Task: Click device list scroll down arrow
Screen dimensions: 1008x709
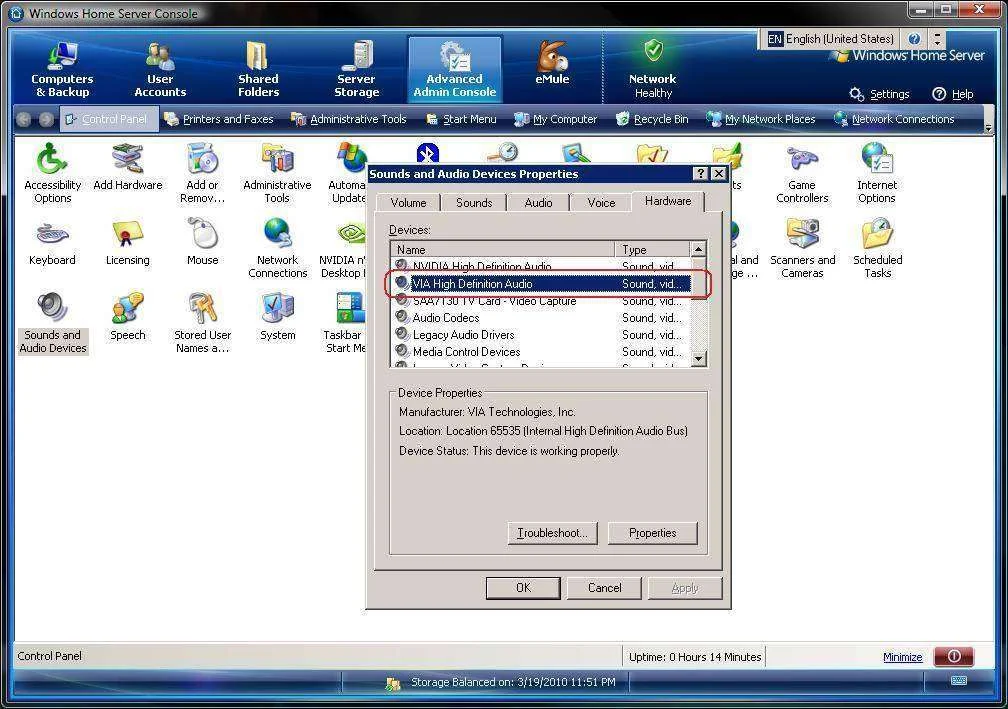Action: tap(698, 359)
